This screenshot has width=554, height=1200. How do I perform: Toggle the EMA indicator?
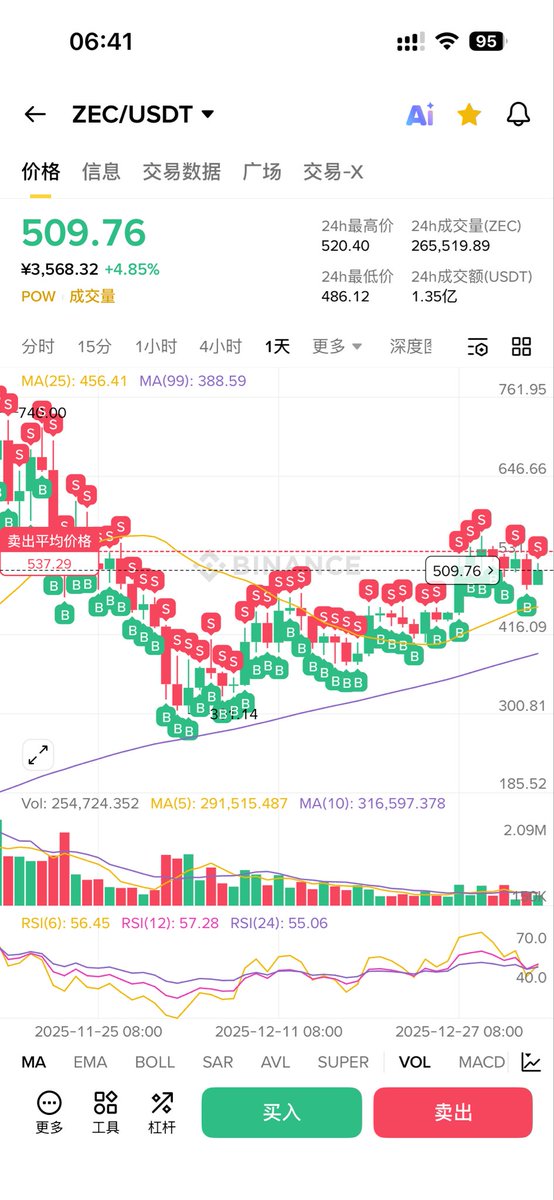pos(90,1062)
